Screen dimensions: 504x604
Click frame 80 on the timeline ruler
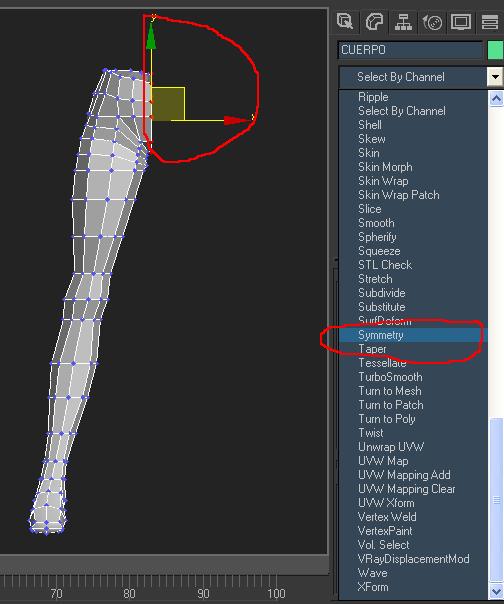coord(129,594)
